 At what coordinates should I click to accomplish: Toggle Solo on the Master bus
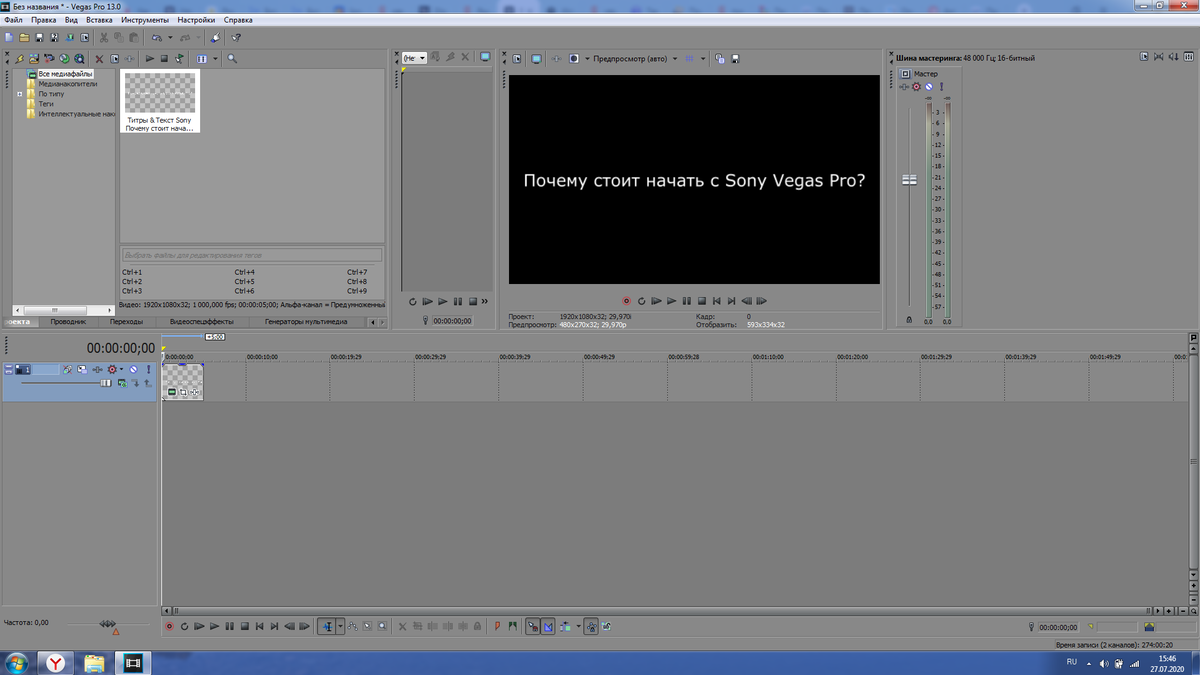tap(941, 87)
